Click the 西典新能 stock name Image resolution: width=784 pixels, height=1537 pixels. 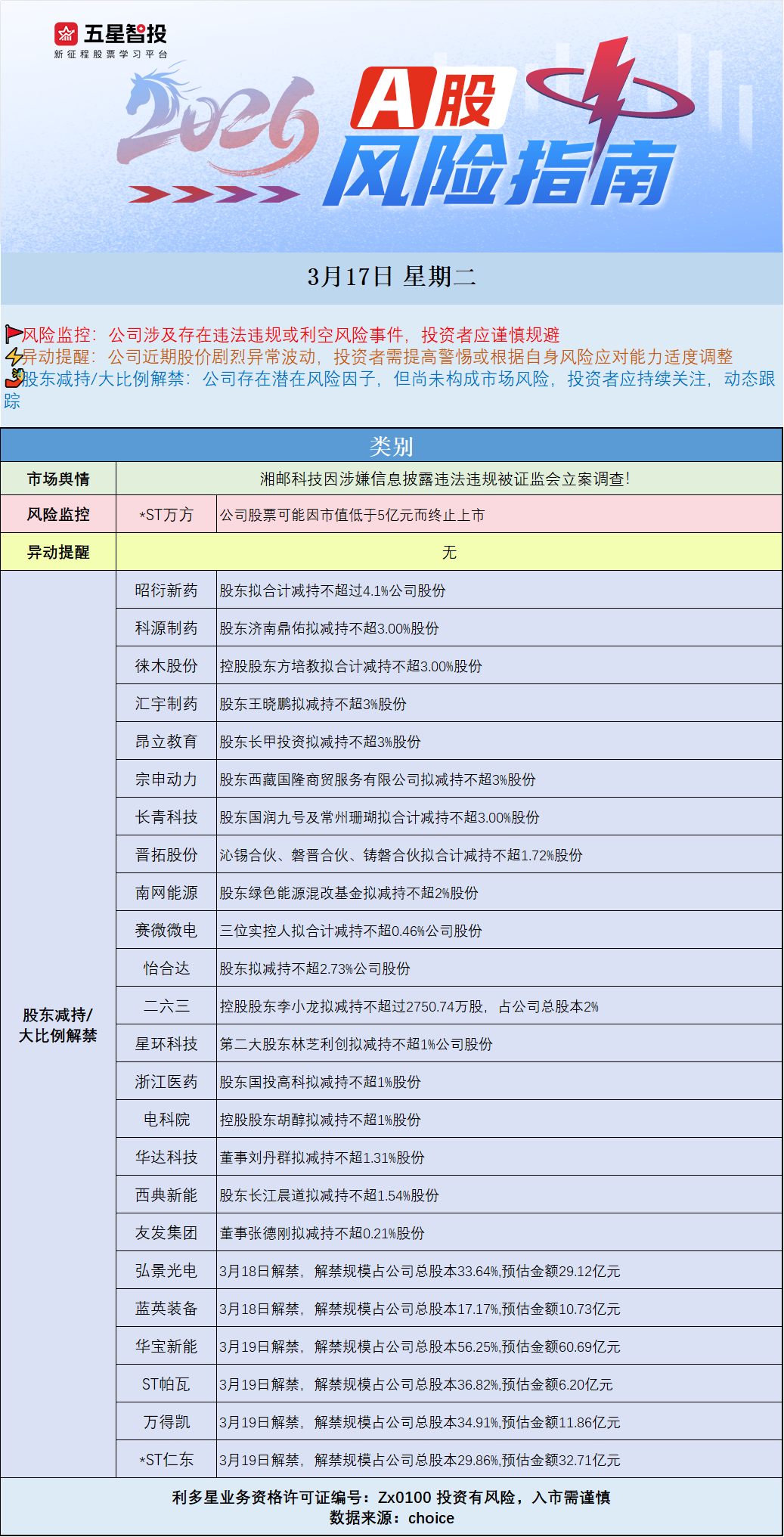point(166,1195)
